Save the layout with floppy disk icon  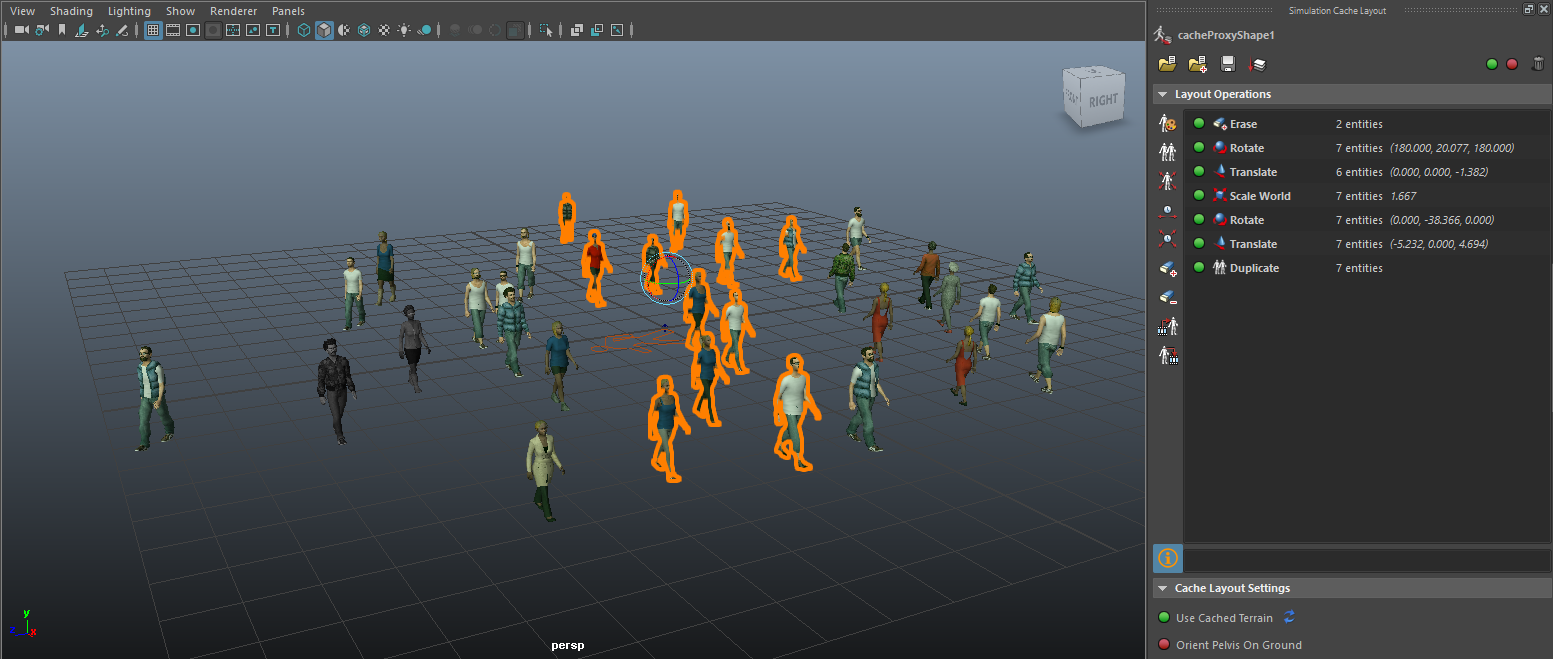(1228, 64)
